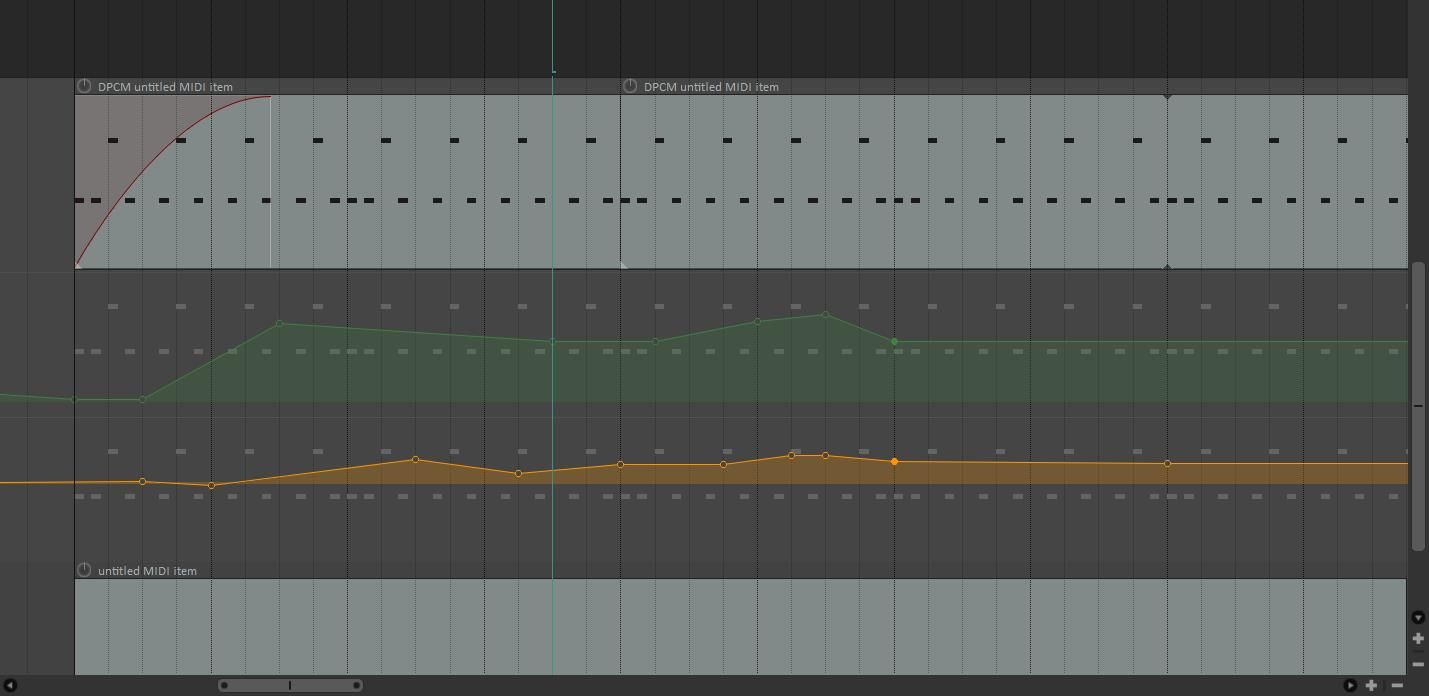Click the vertical zoom minus icon on right edge
Viewport: 1429px width, 696px height.
tap(1418, 663)
